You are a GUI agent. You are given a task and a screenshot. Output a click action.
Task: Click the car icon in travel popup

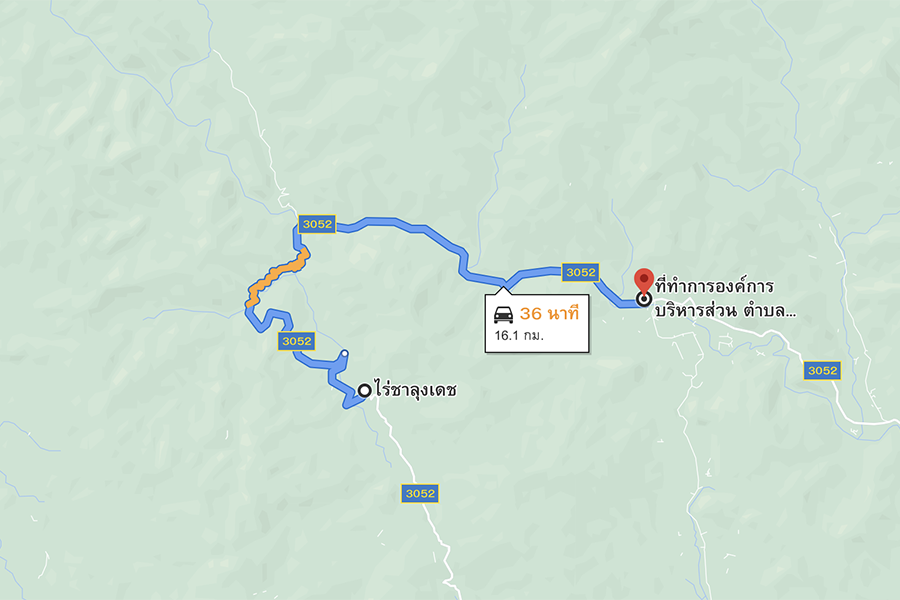click(x=503, y=315)
